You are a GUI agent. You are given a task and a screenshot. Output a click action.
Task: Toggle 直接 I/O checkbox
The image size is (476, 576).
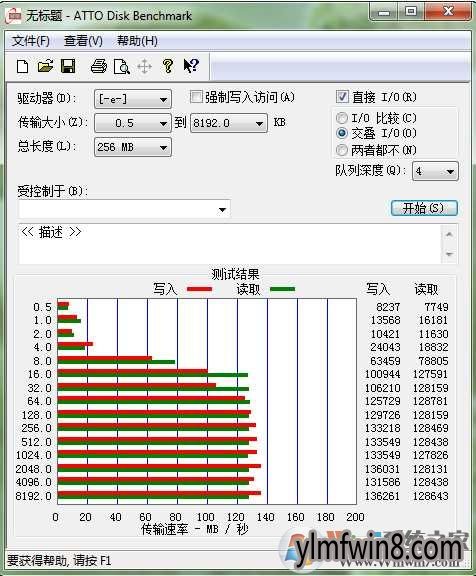(342, 97)
